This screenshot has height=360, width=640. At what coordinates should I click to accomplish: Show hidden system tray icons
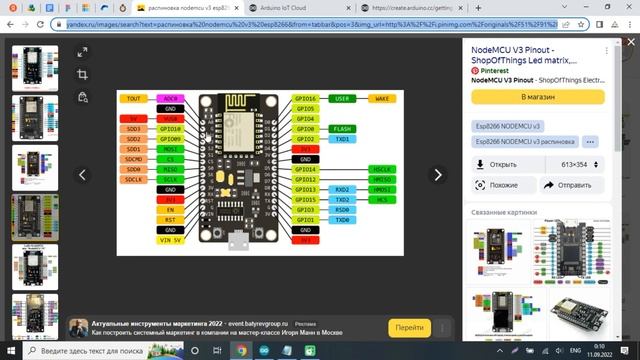point(500,351)
